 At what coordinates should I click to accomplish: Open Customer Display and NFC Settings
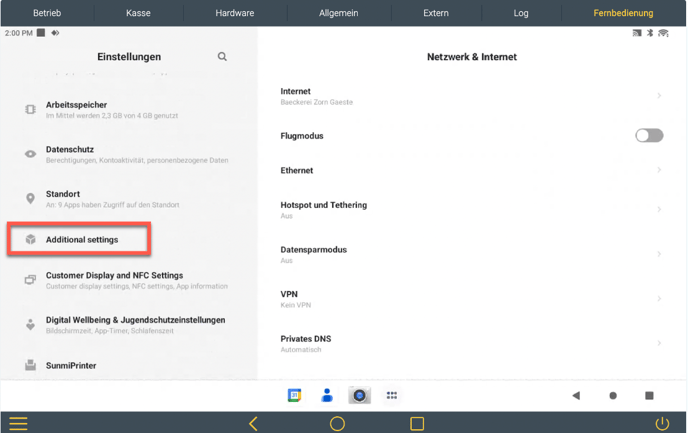(x=114, y=280)
